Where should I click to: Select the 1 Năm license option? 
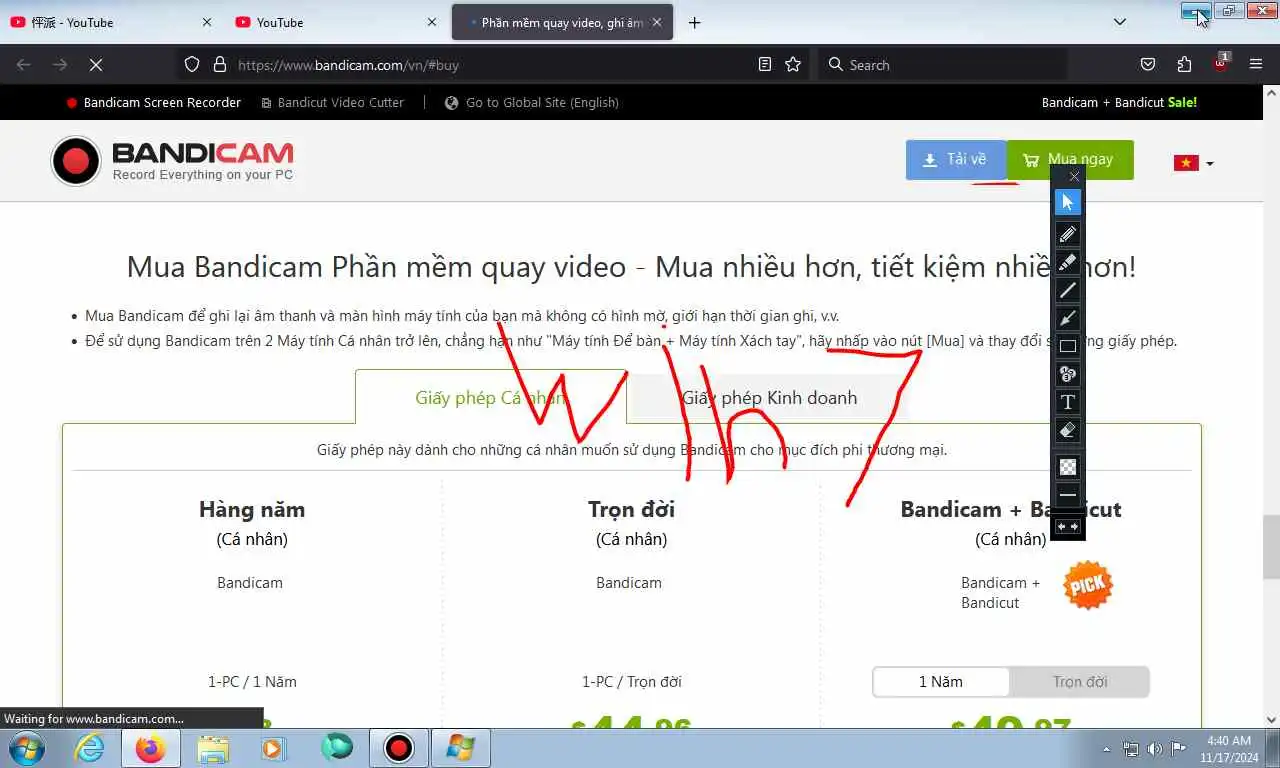(x=941, y=682)
